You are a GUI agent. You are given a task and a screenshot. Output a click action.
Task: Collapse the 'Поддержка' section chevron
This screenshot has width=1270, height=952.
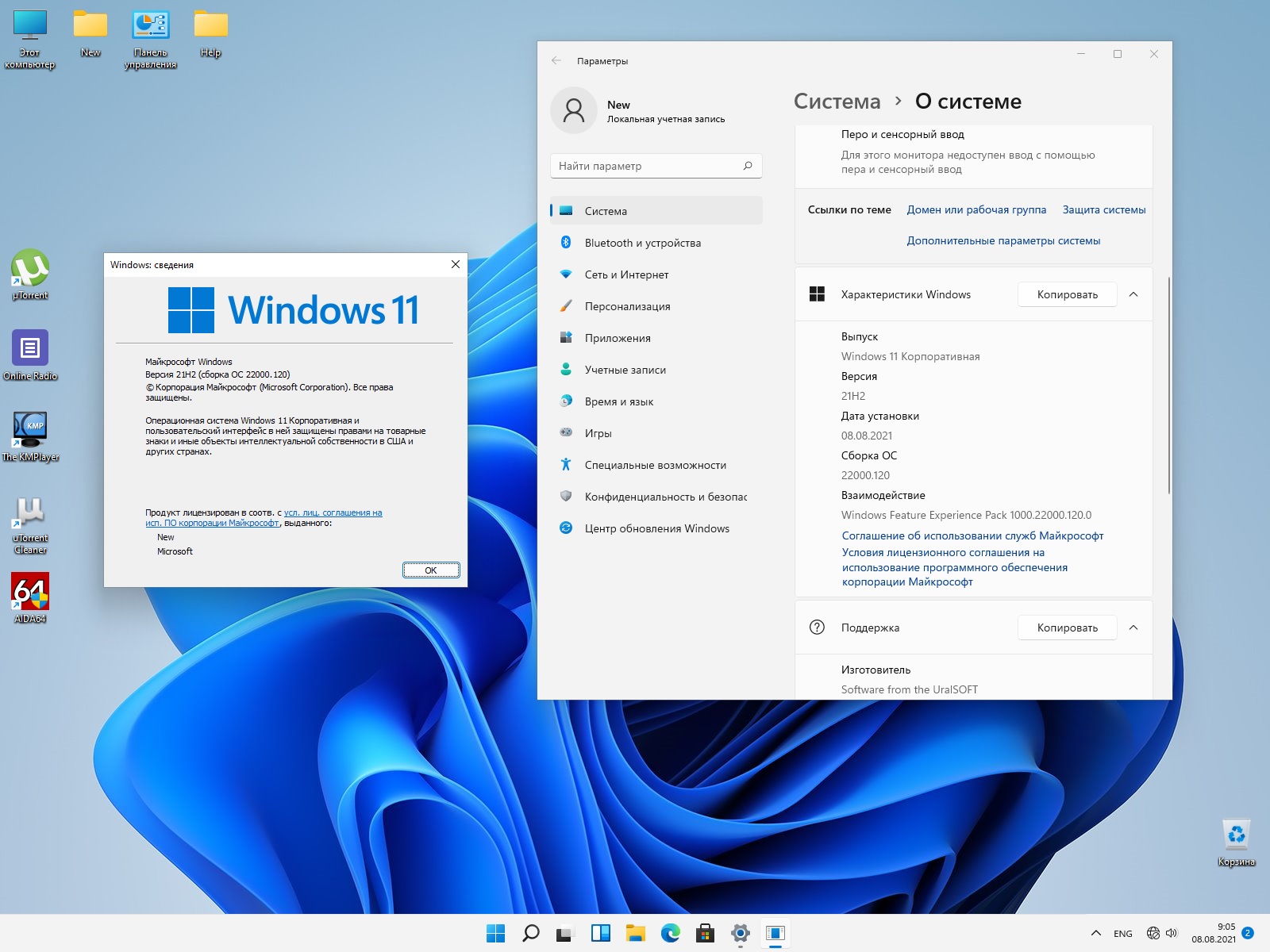coord(1133,628)
